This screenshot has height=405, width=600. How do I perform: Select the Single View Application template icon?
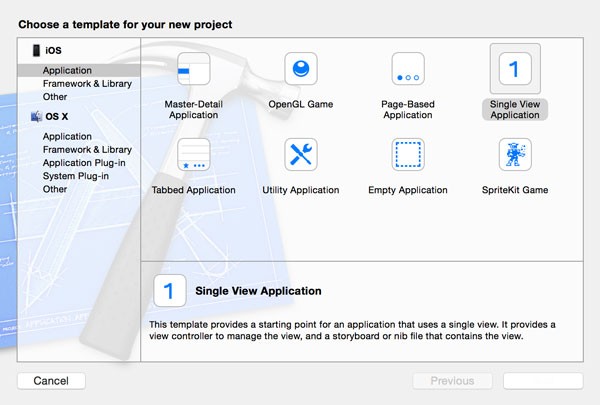tap(515, 69)
